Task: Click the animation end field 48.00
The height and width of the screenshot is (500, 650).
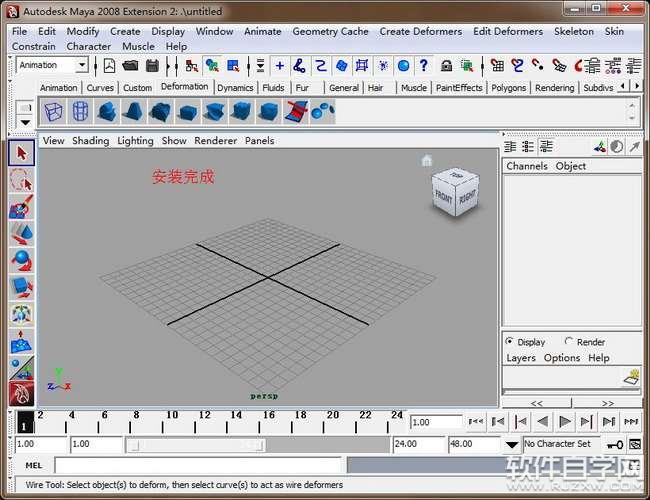Action: (x=473, y=444)
